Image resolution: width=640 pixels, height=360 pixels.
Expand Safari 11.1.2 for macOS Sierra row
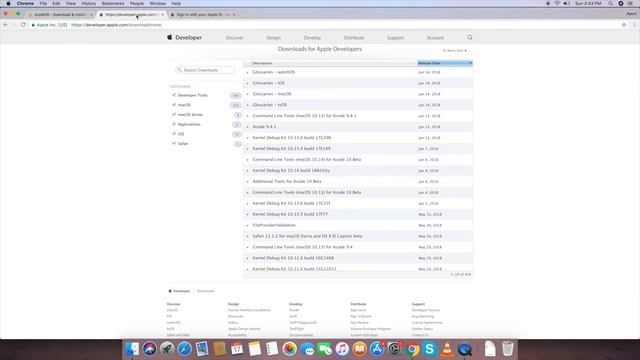click(x=247, y=236)
